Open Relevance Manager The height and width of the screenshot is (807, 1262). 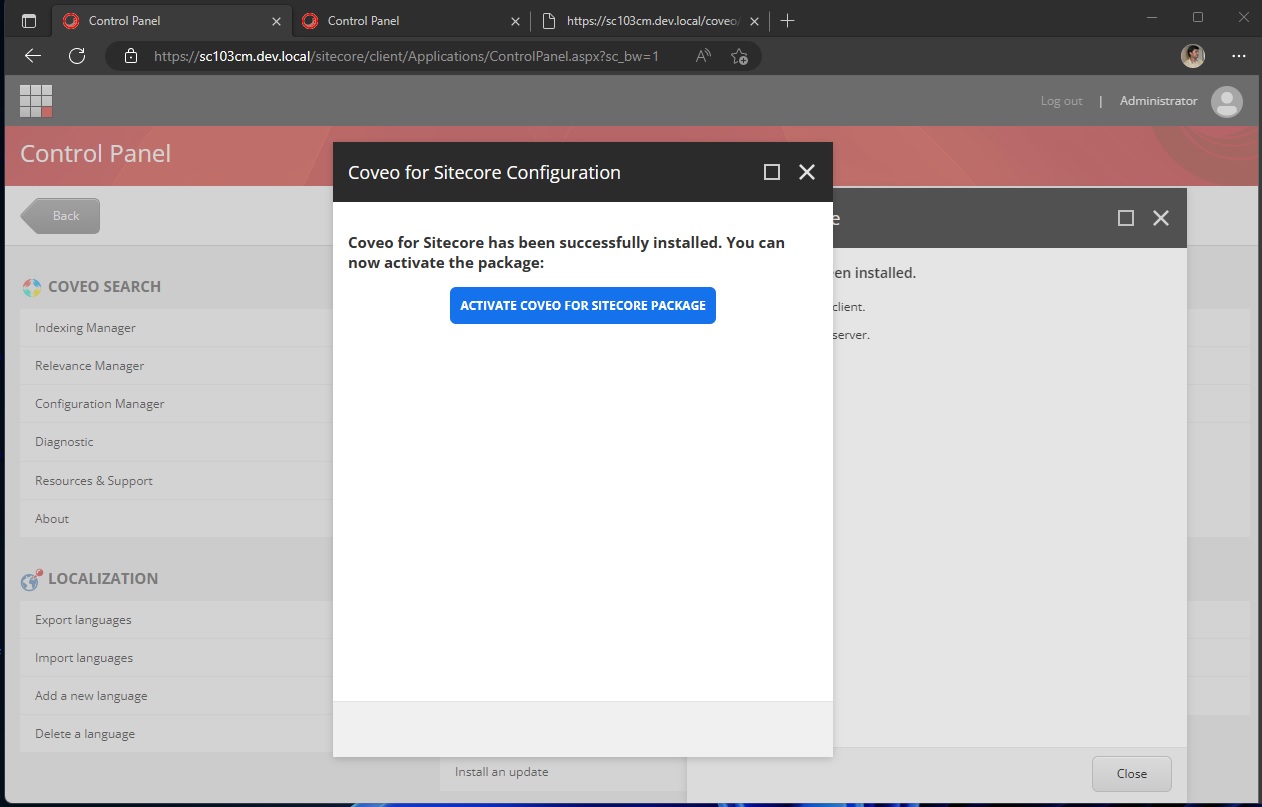click(90, 366)
